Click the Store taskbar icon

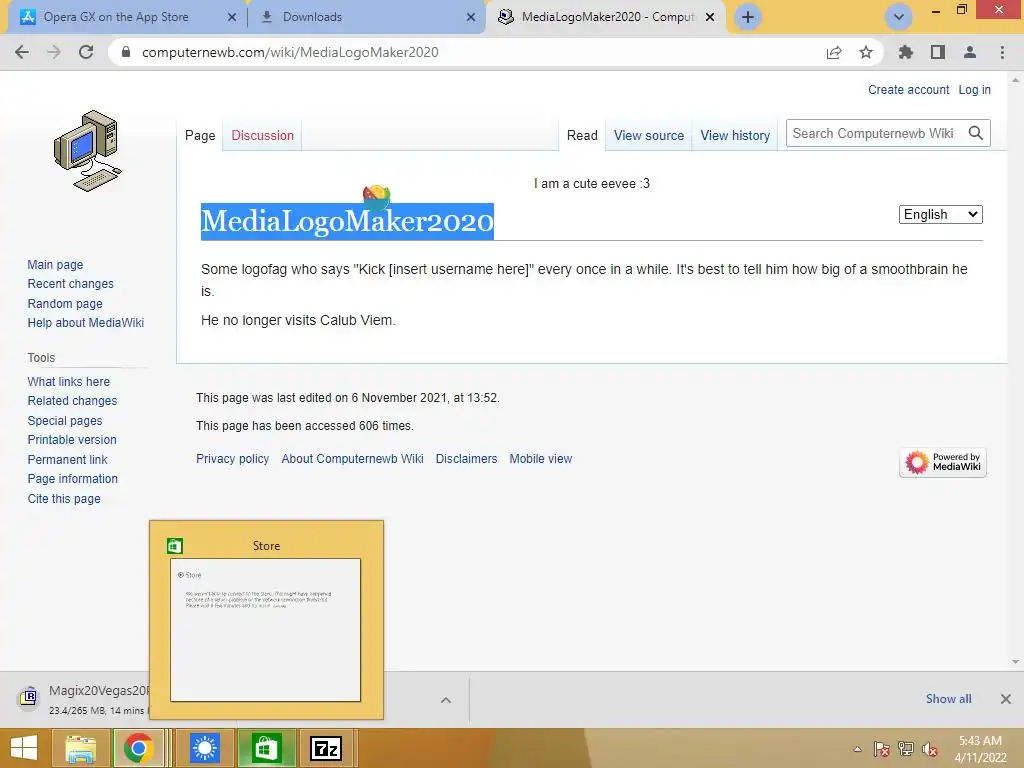pyautogui.click(x=266, y=748)
